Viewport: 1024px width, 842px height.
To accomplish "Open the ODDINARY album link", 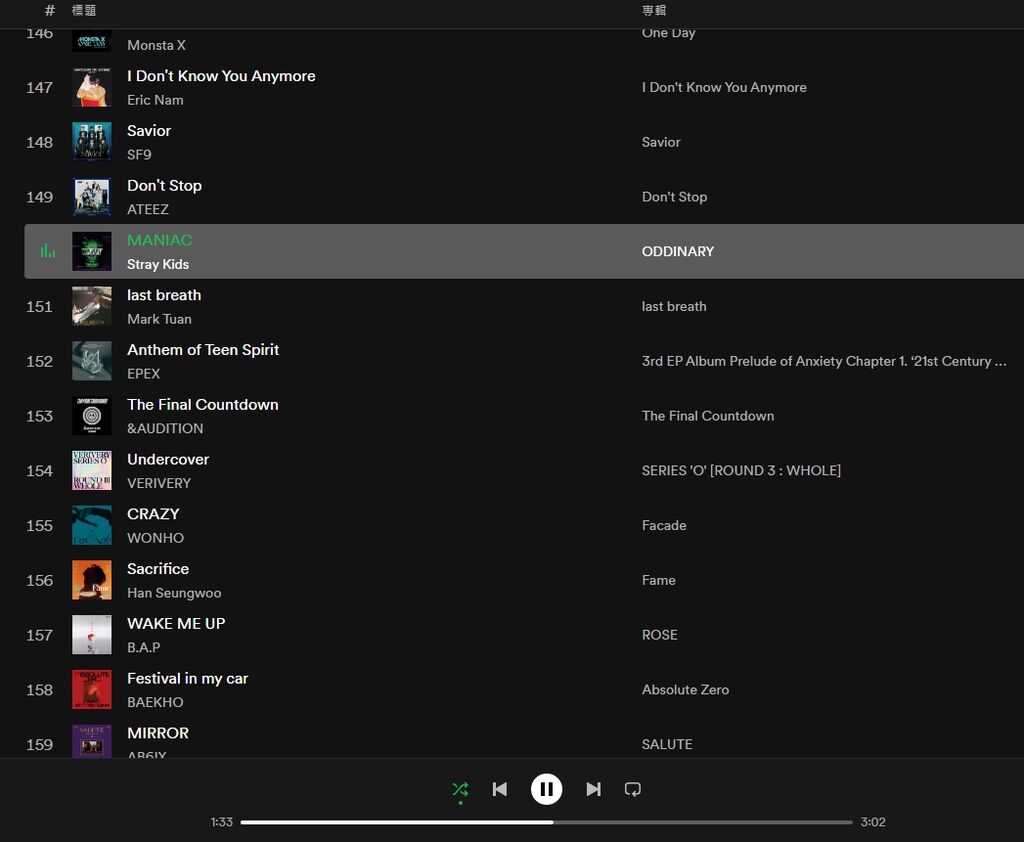I will click(x=678, y=251).
